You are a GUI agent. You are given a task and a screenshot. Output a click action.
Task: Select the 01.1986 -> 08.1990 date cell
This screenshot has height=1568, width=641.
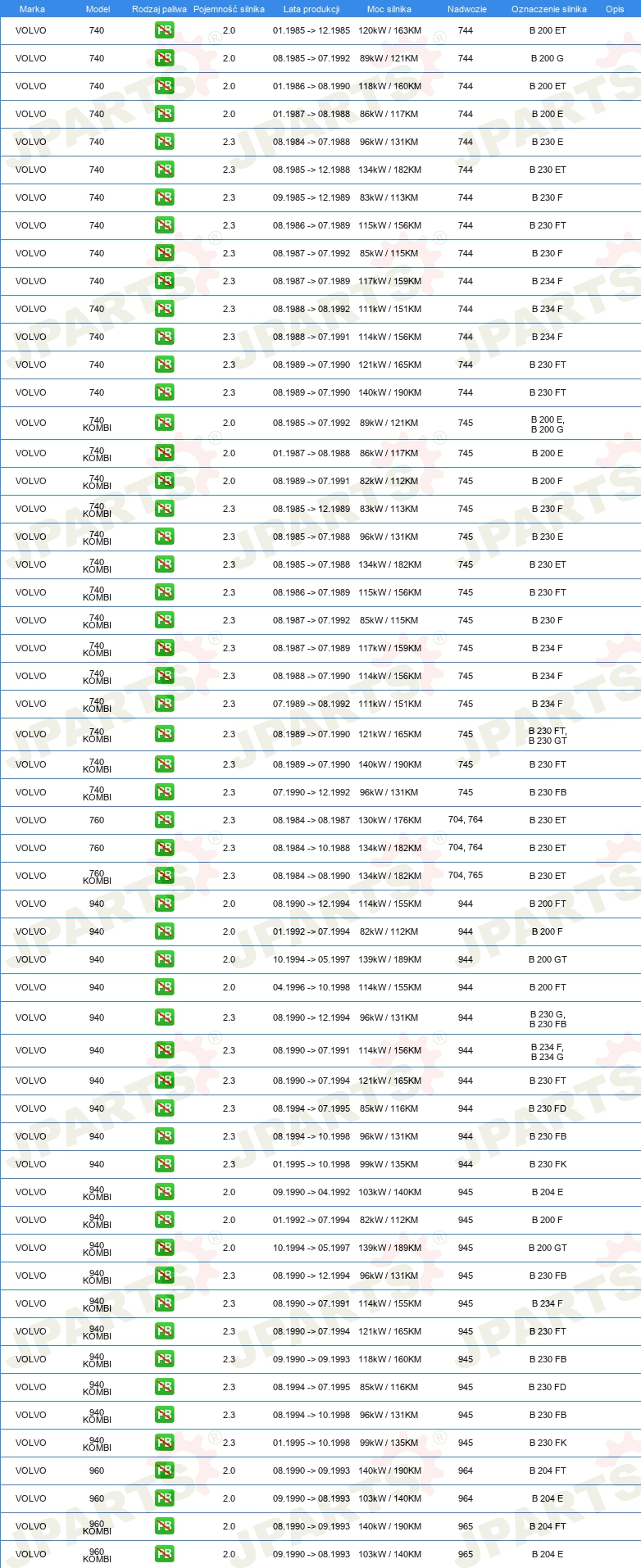point(311,86)
